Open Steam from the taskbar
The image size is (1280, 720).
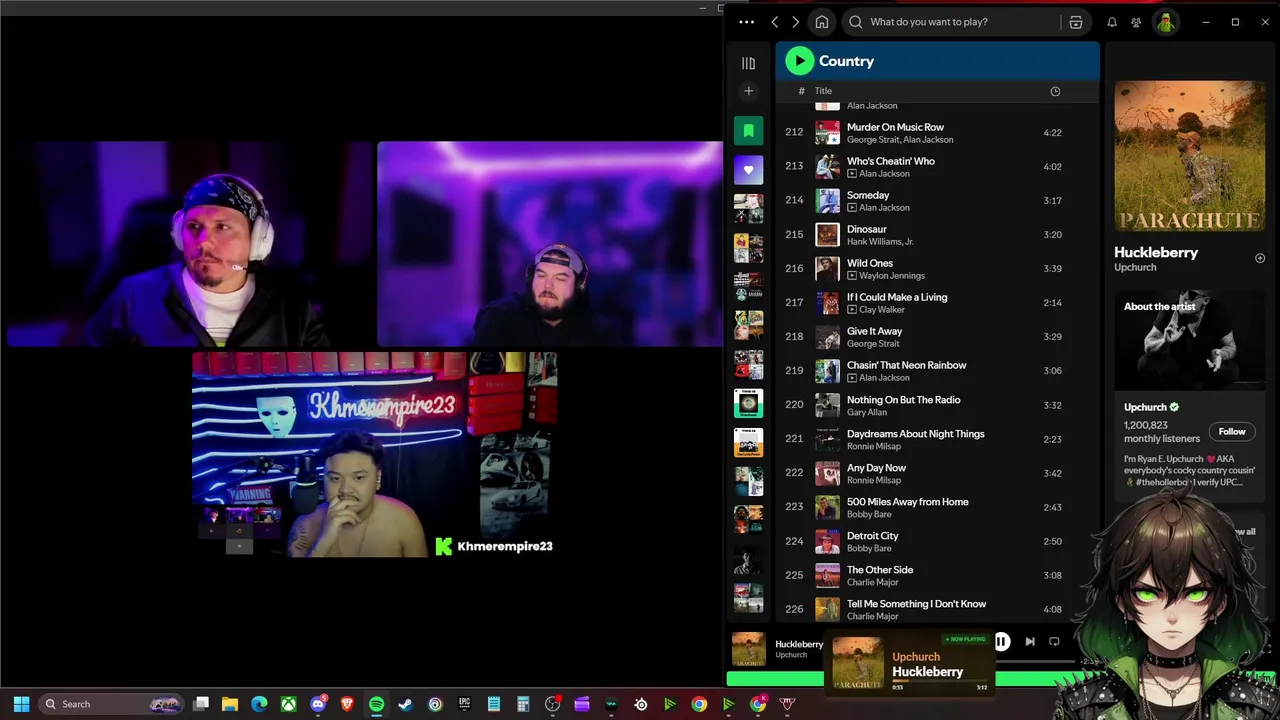(x=405, y=704)
